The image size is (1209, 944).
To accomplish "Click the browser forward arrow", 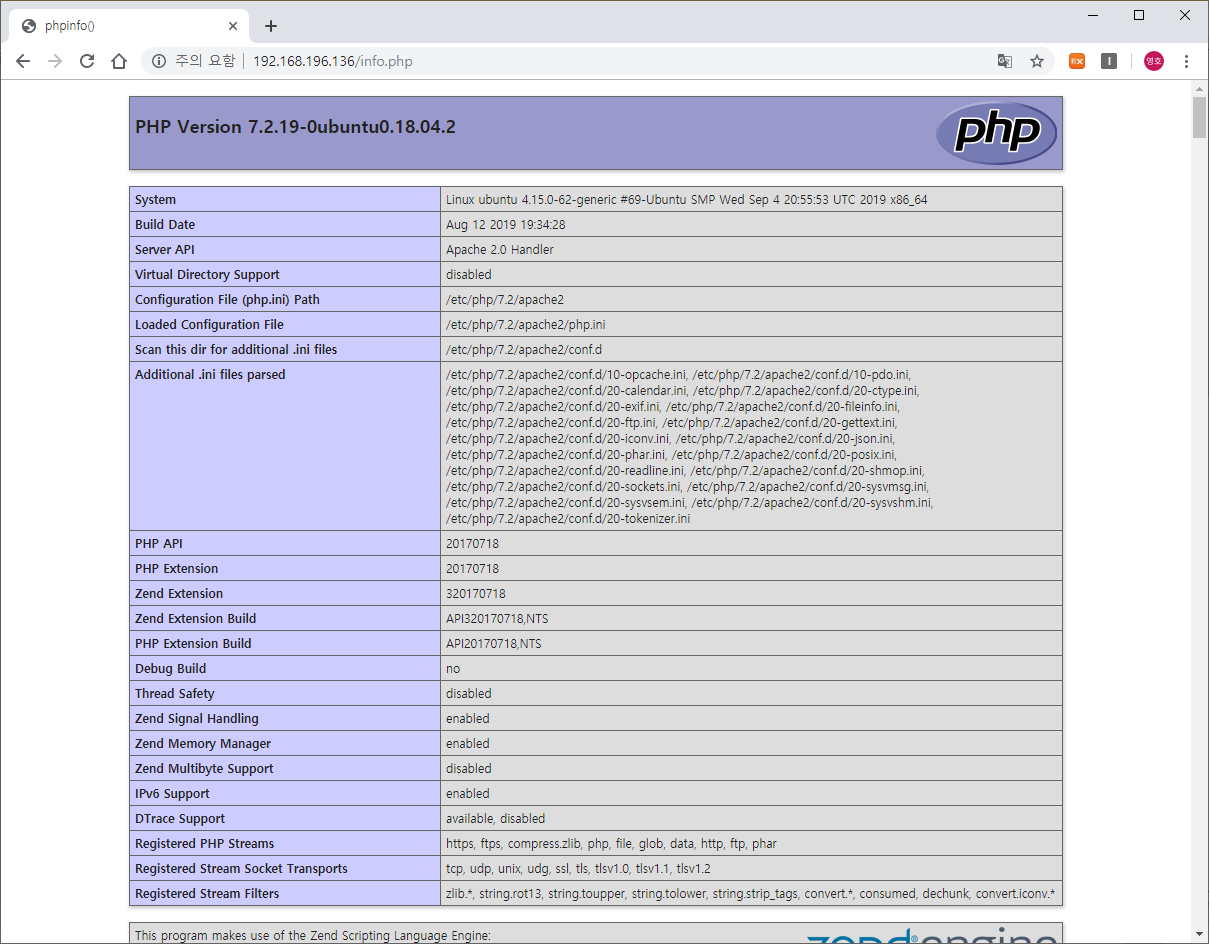I will (x=55, y=61).
